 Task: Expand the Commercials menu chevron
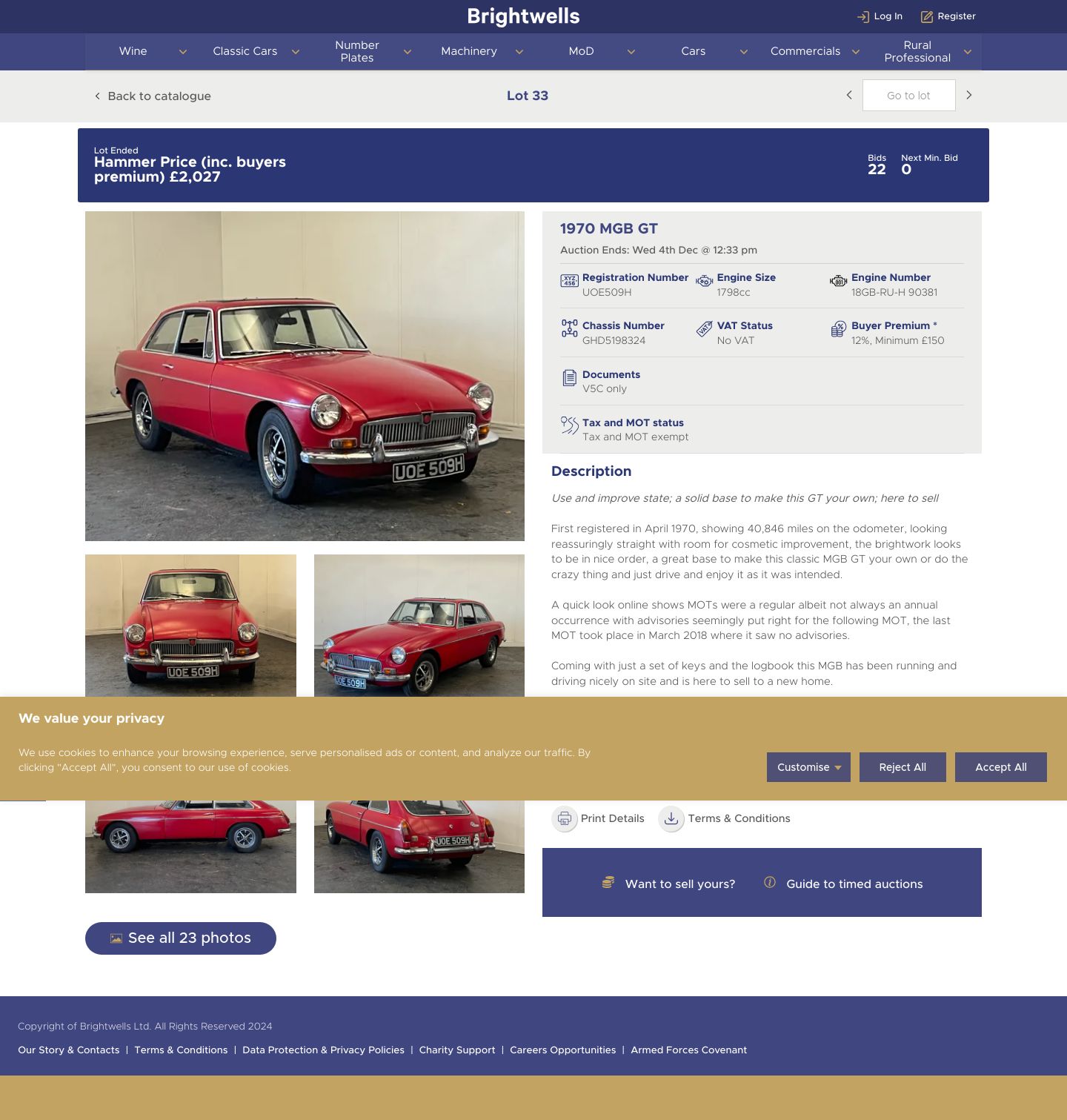(x=856, y=52)
